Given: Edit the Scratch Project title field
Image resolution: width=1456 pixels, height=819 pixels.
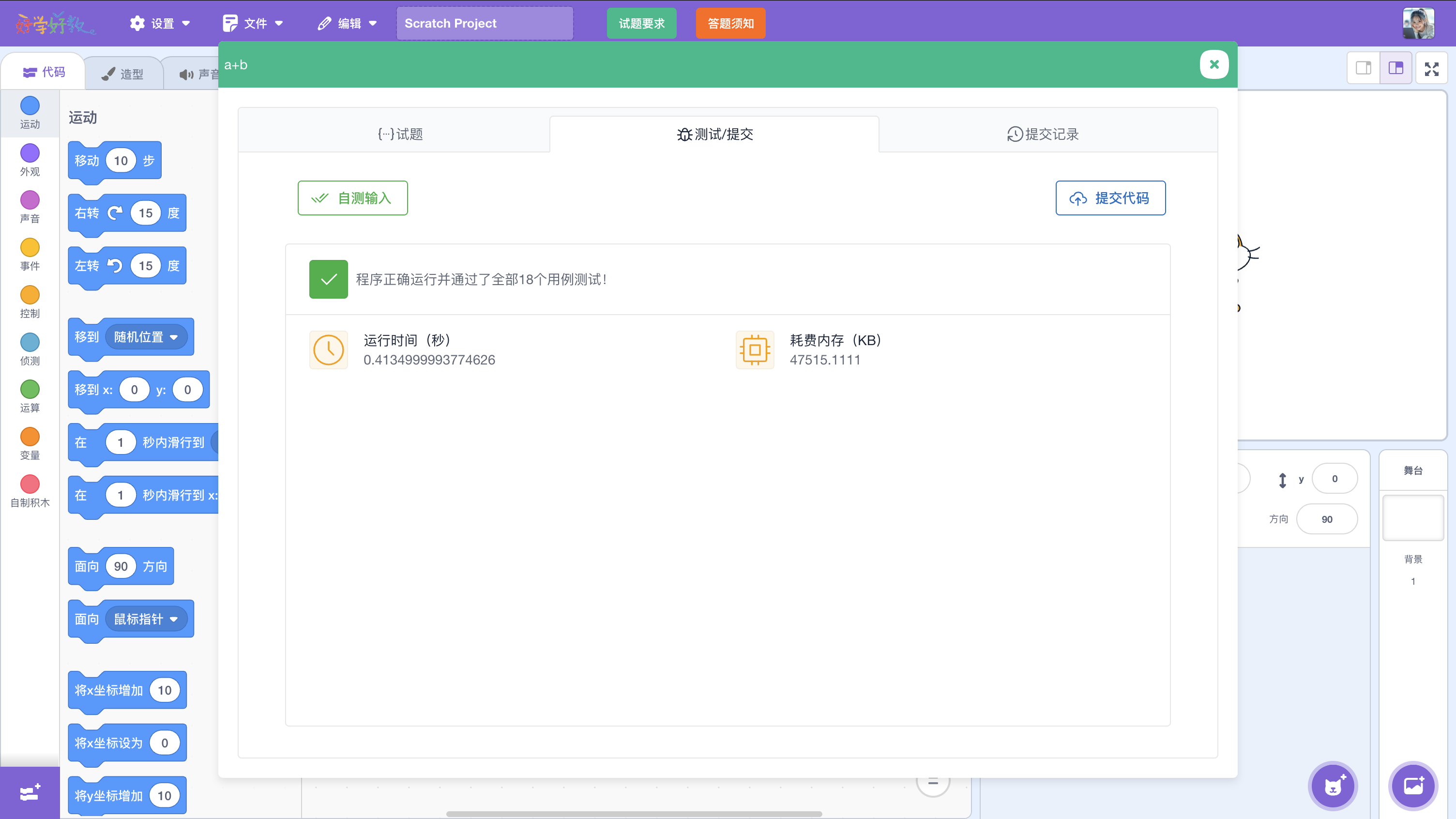Looking at the screenshot, I should click(485, 23).
